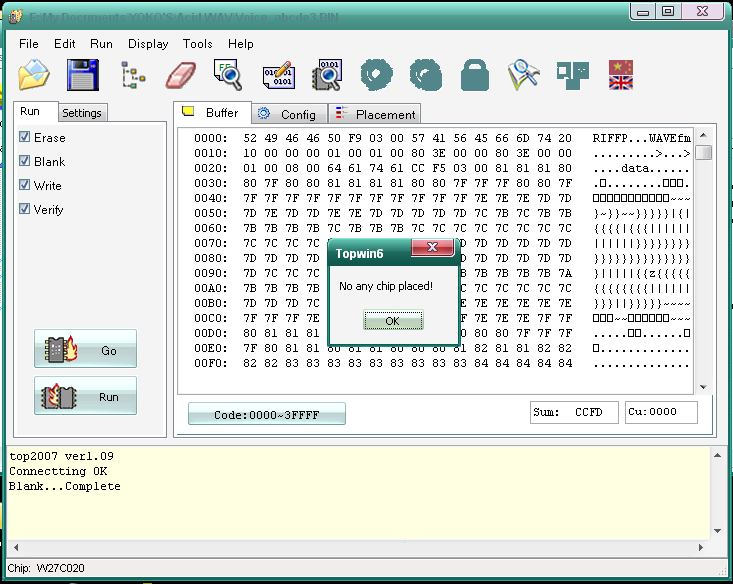This screenshot has height=584, width=733.
Task: Select the first round teal toolbar icon
Action: pyautogui.click(x=376, y=75)
